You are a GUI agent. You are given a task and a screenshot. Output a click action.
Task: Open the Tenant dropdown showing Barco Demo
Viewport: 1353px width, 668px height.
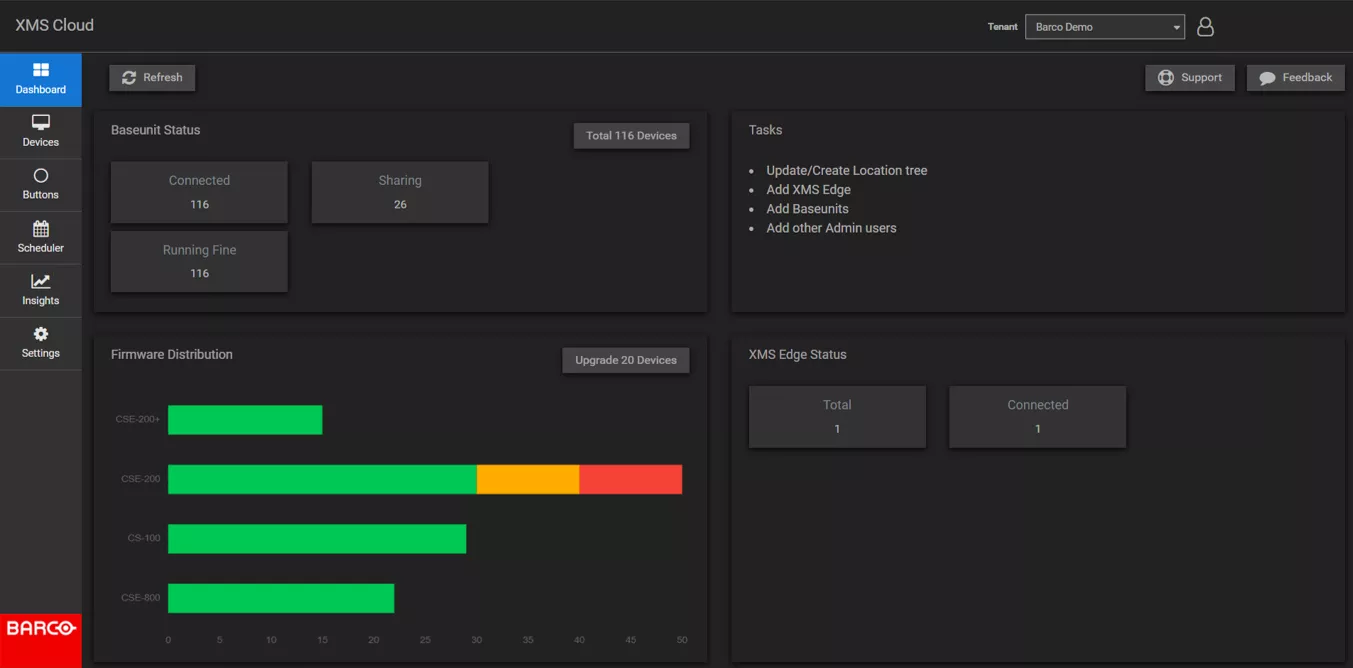click(1105, 27)
